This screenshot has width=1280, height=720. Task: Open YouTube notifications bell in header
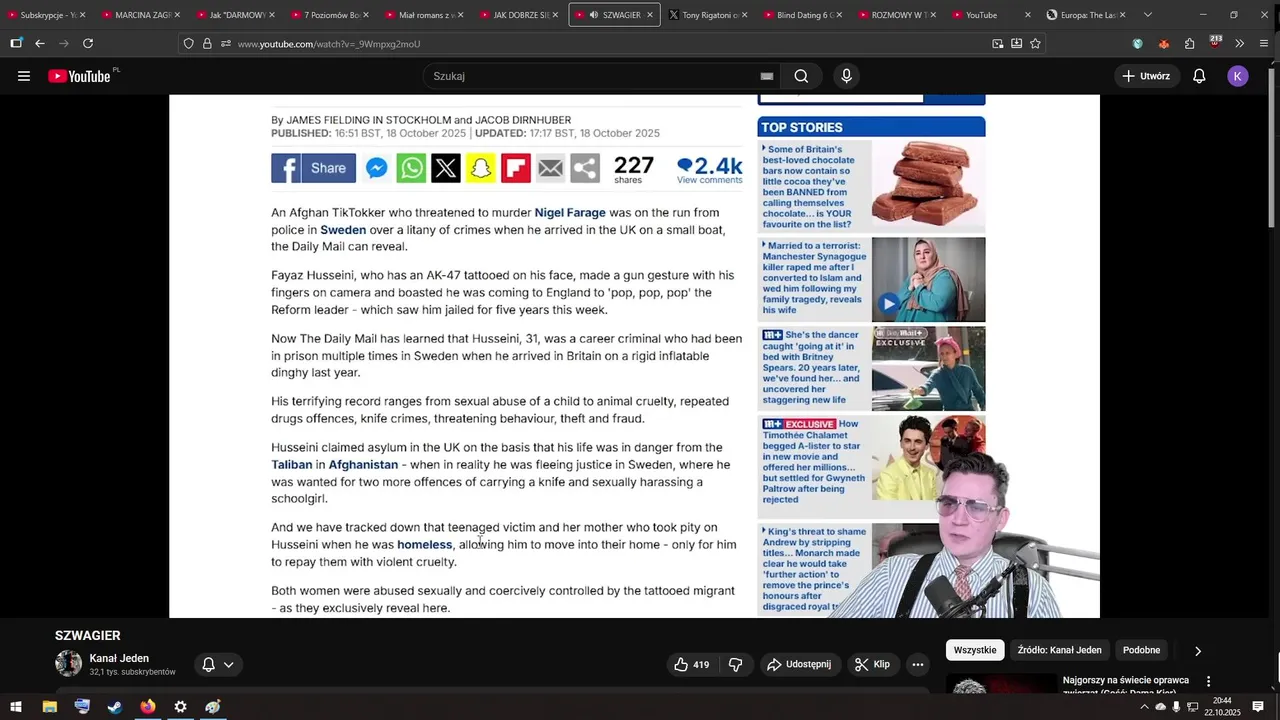point(1199,76)
